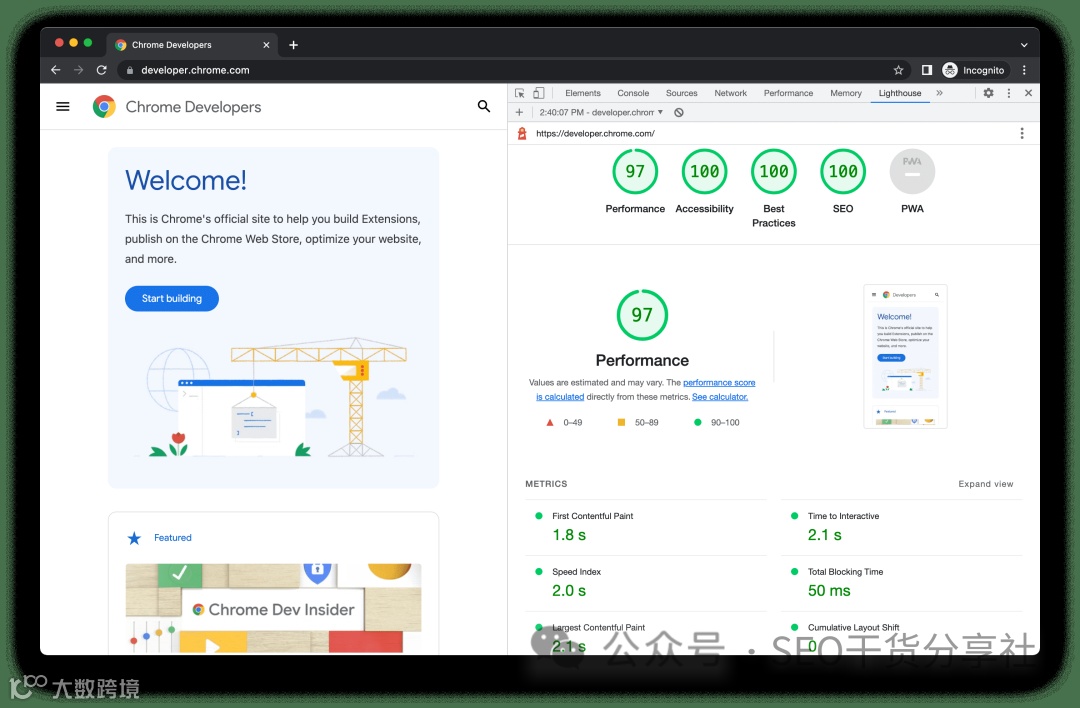
Task: Click the browser back arrow
Action: tap(56, 70)
